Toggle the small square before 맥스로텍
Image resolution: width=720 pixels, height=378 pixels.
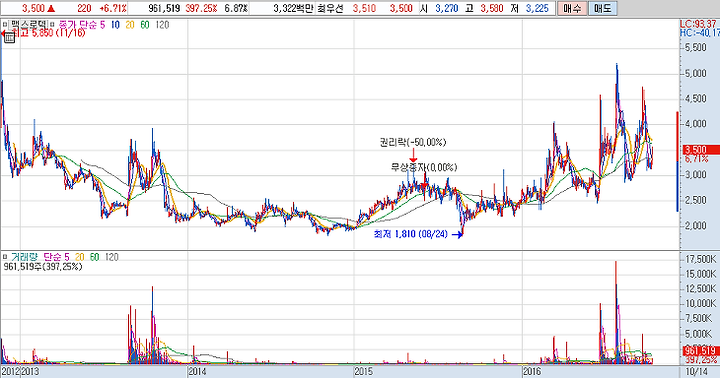(x=5, y=24)
